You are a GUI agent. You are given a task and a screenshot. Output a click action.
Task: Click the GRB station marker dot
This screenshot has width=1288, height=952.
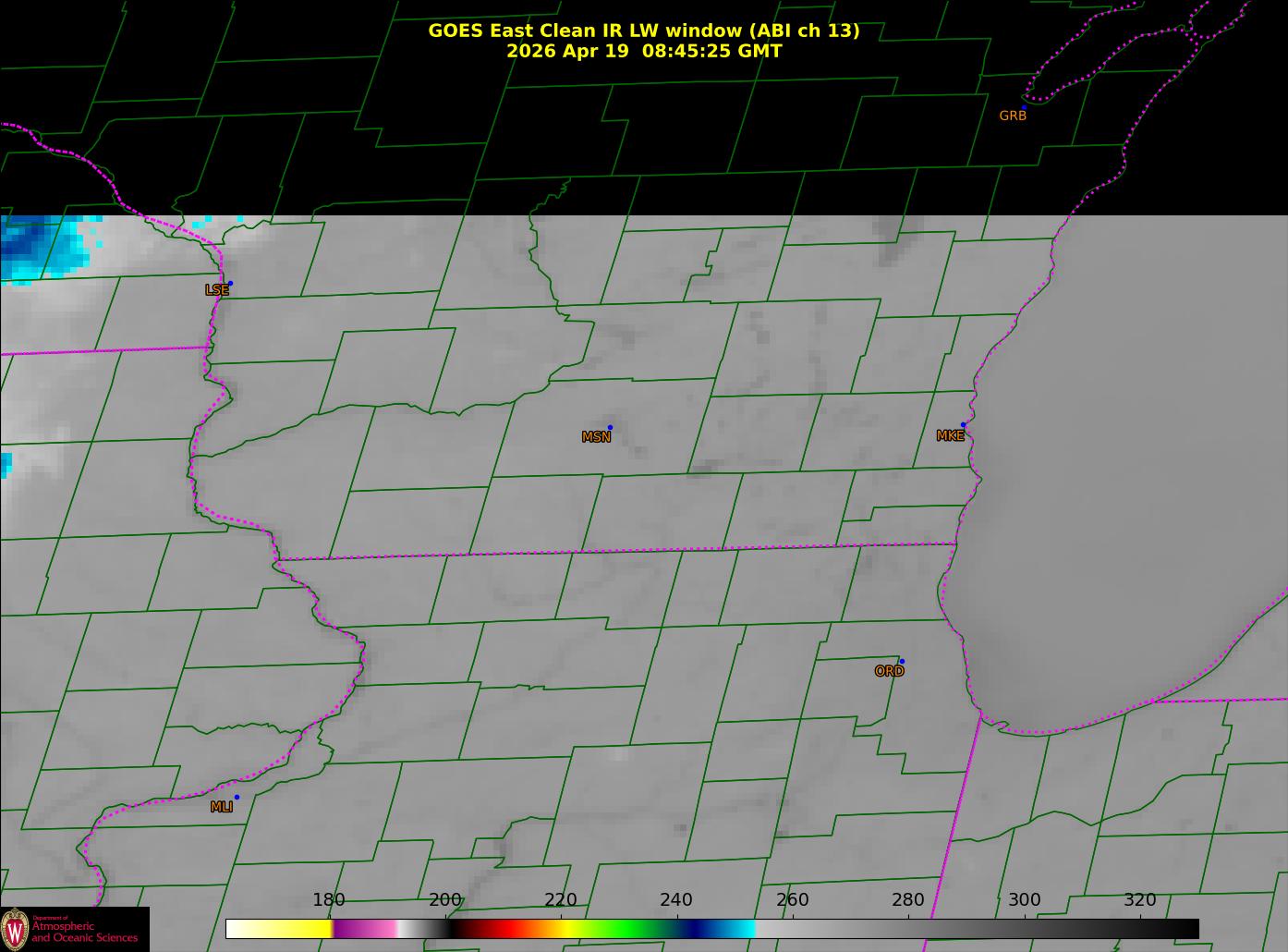coord(1024,107)
